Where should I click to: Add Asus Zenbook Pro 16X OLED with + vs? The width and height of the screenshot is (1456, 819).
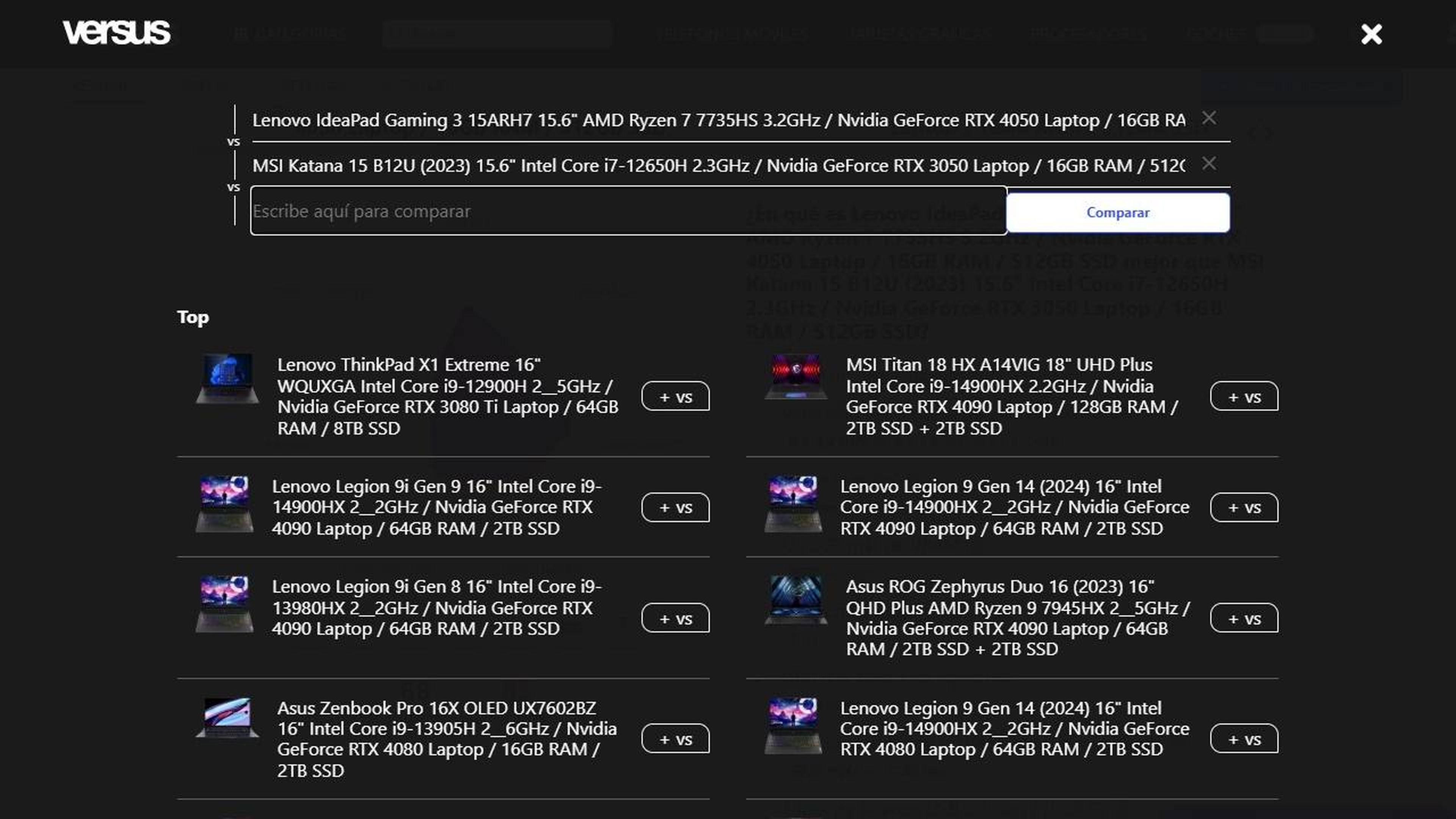pos(675,739)
